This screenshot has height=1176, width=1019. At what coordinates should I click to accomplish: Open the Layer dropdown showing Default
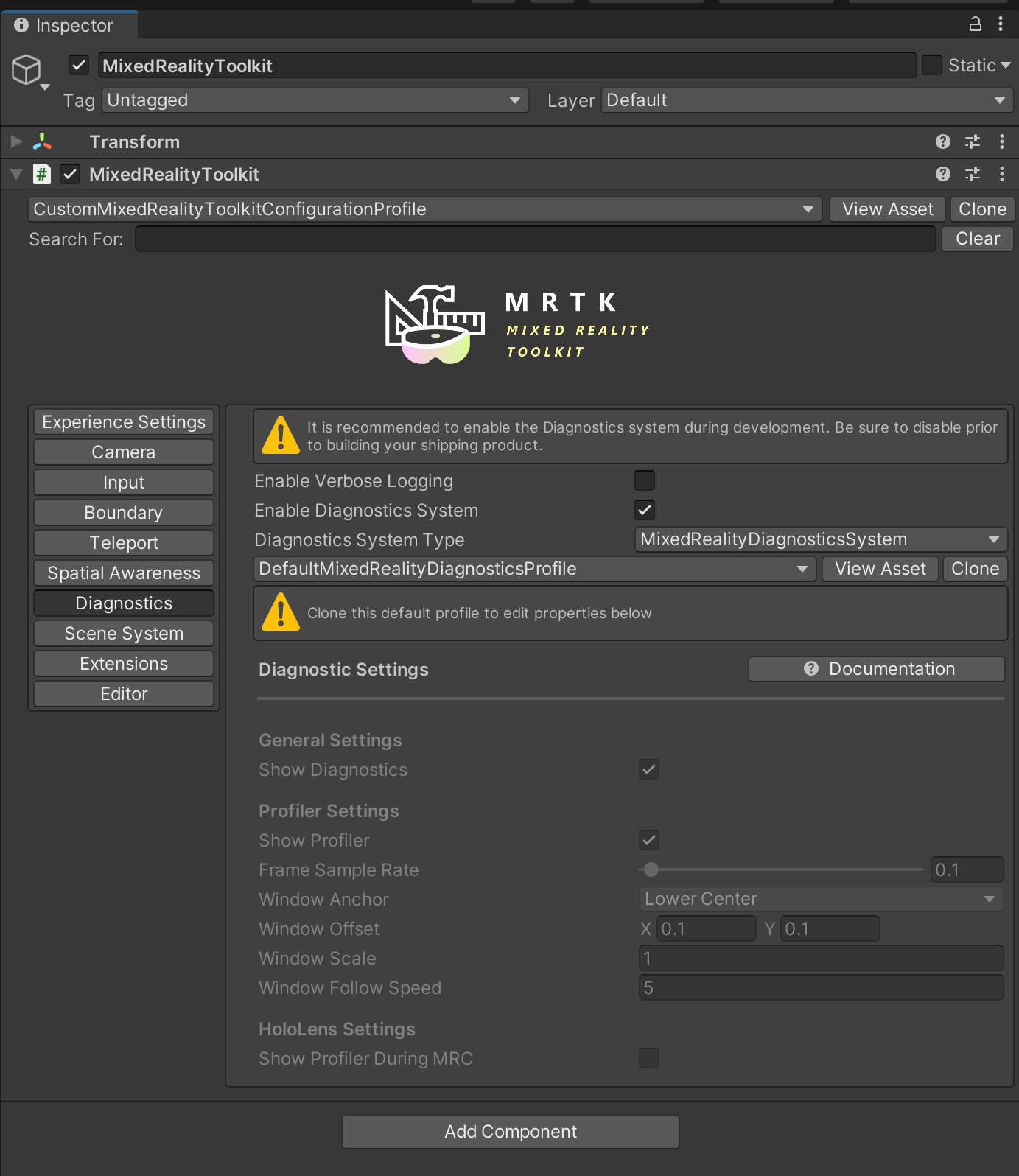pos(808,100)
